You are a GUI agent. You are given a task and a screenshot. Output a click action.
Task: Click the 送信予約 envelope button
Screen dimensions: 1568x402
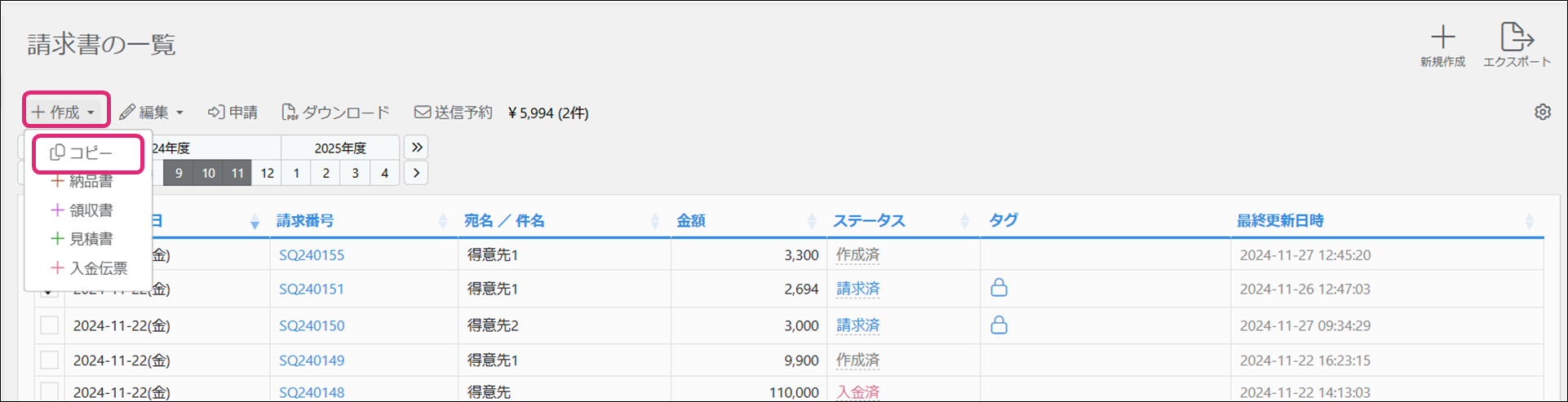pyautogui.click(x=454, y=113)
